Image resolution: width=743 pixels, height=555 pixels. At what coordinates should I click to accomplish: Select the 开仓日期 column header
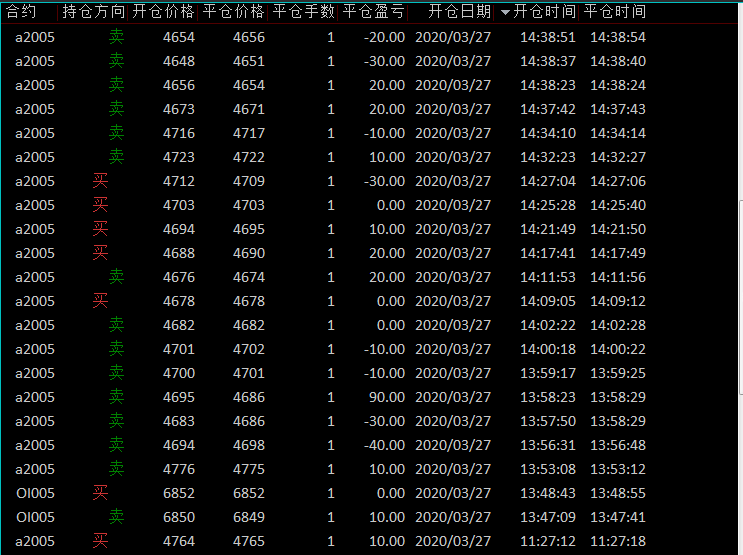tap(459, 12)
